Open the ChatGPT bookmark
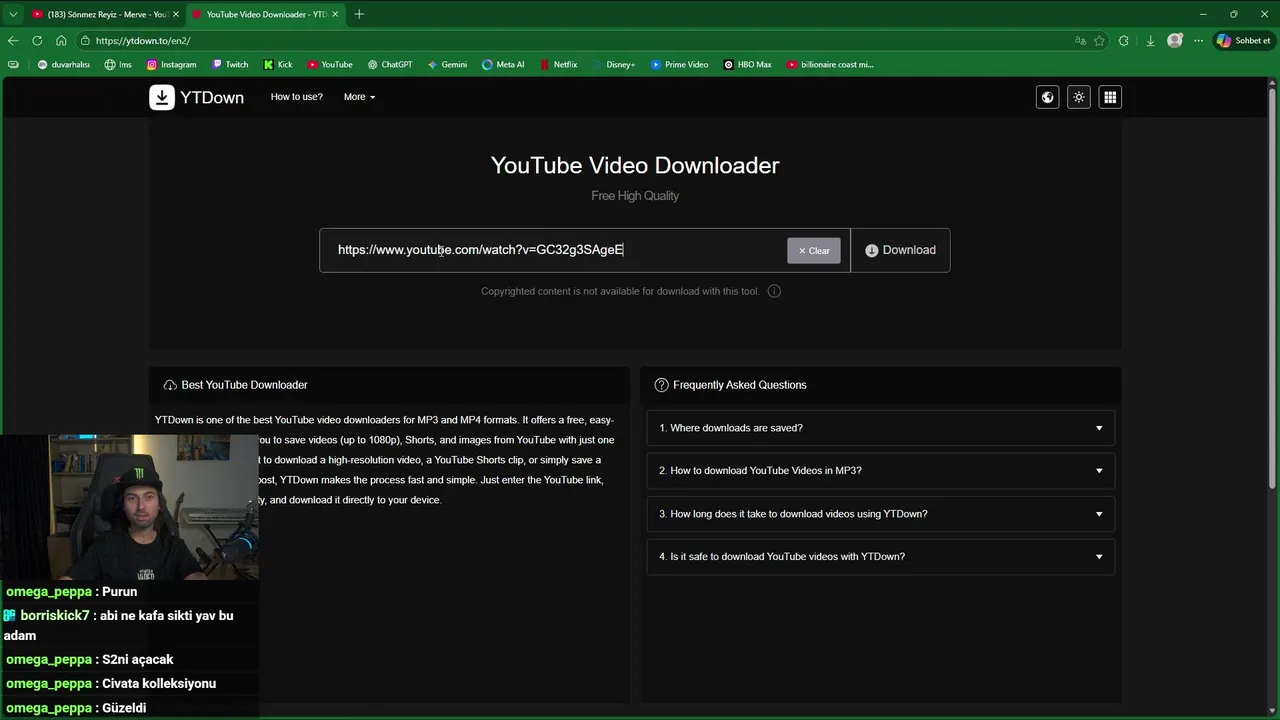The image size is (1280, 720). coord(390,64)
